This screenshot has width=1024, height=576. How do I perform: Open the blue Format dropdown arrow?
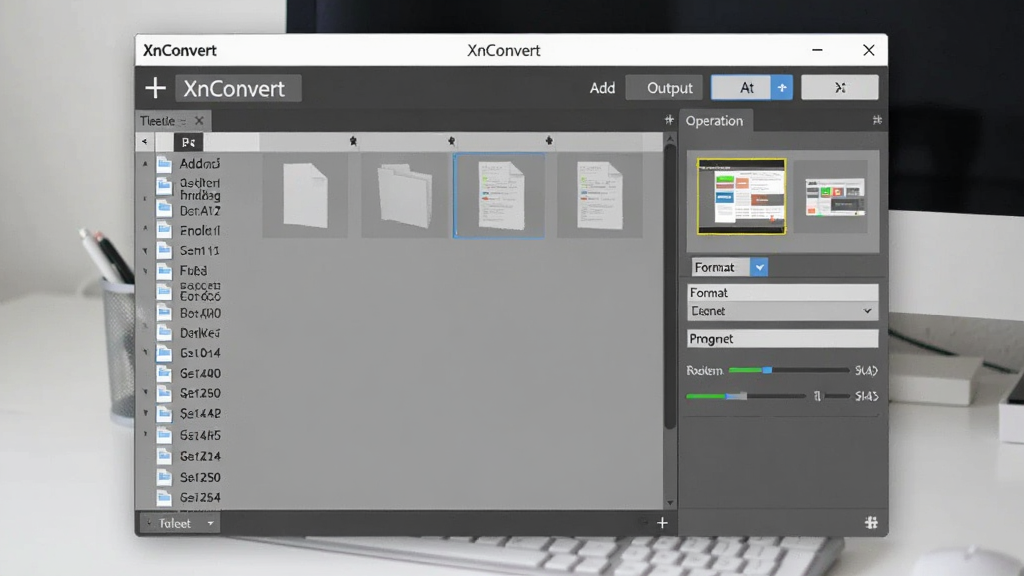pyautogui.click(x=759, y=267)
